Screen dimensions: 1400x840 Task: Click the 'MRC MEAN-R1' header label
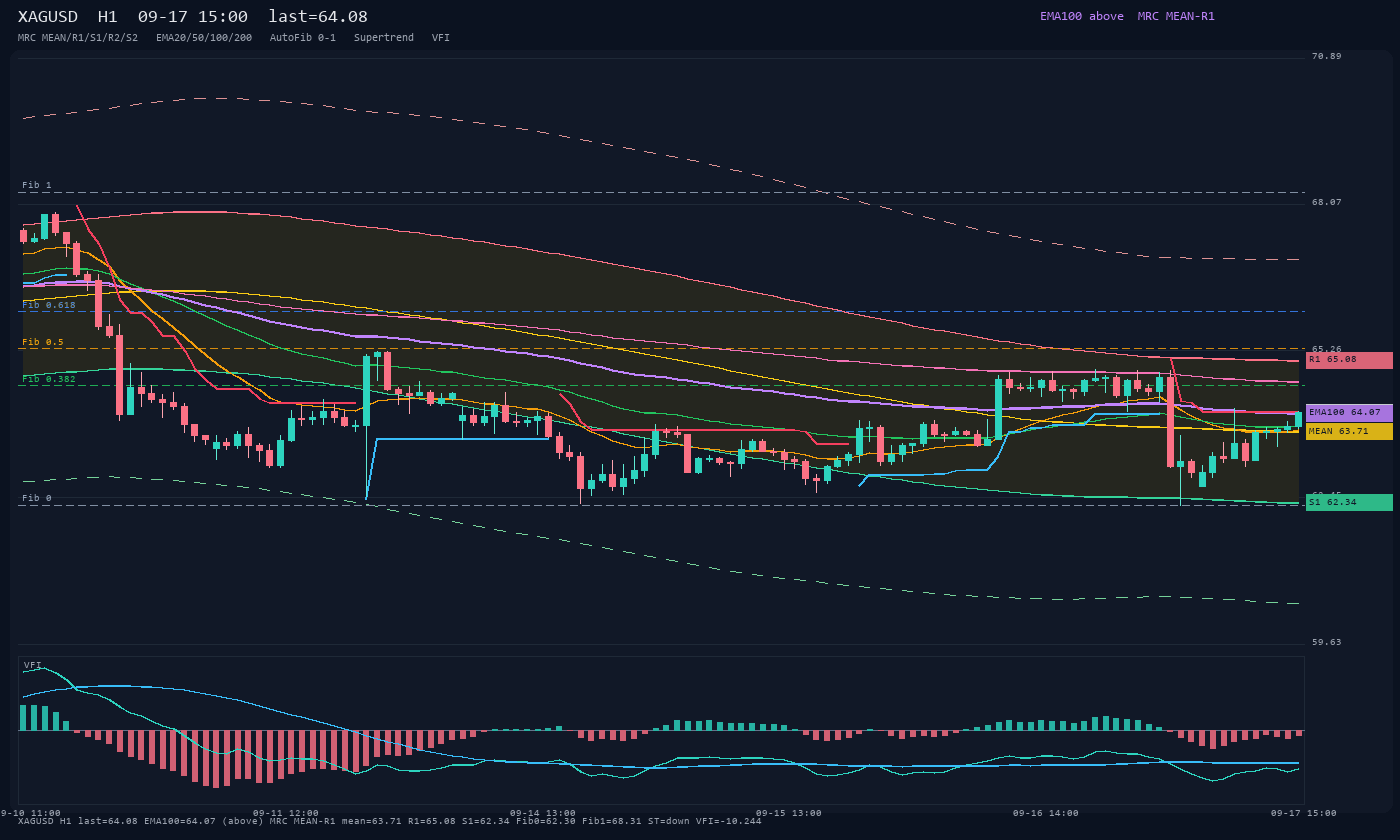[1175, 16]
